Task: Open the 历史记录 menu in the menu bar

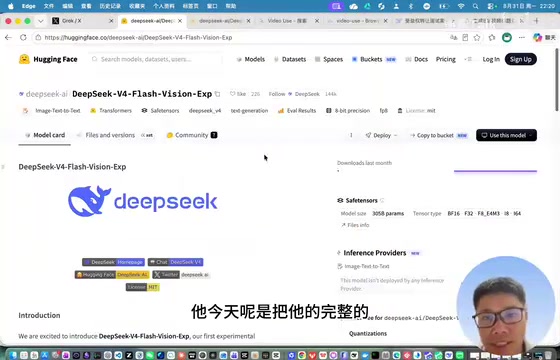Action: tap(110, 6)
